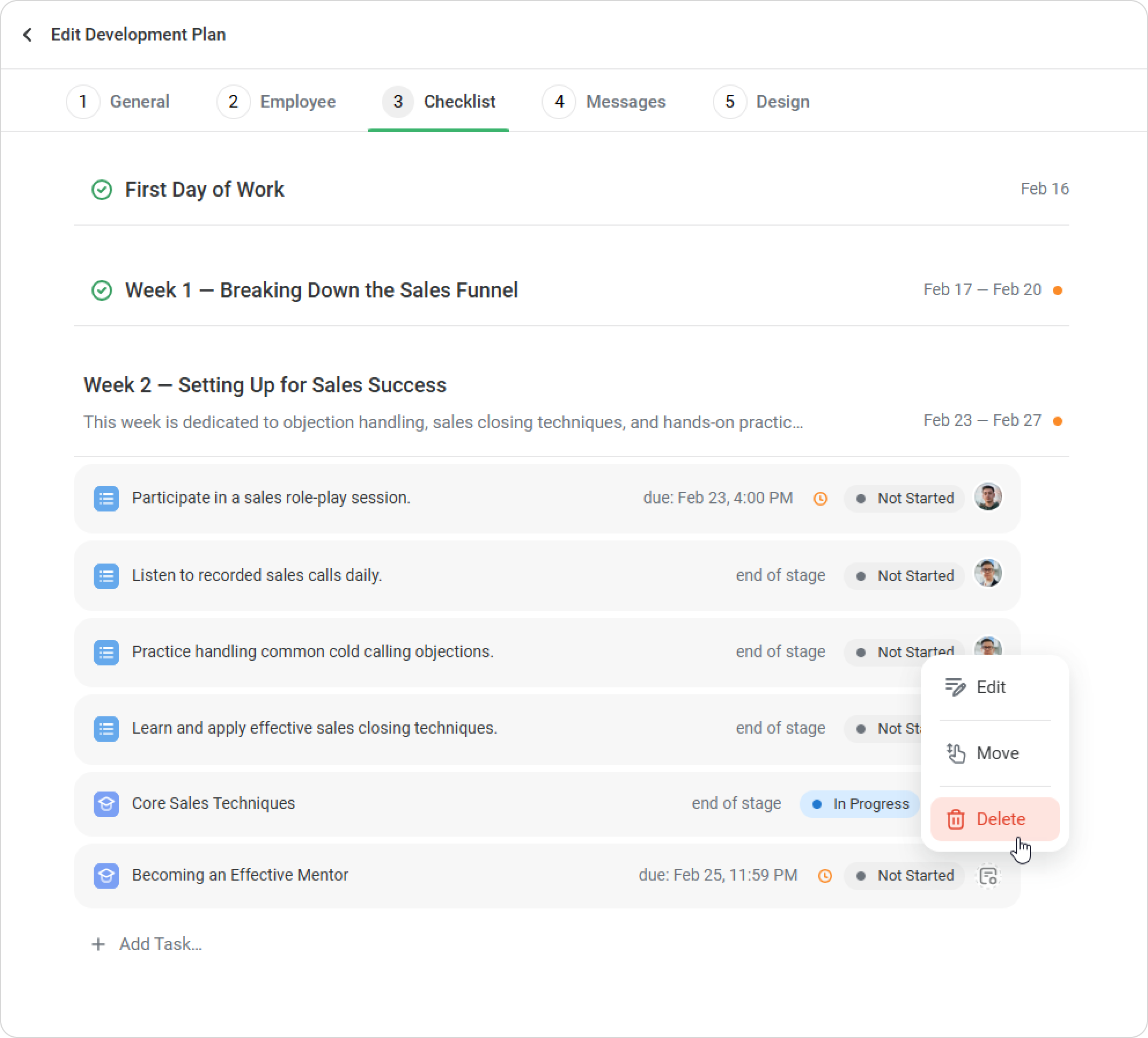The image size is (1148, 1038).
Task: Click the plus icon next to Add Task
Action: 98,944
